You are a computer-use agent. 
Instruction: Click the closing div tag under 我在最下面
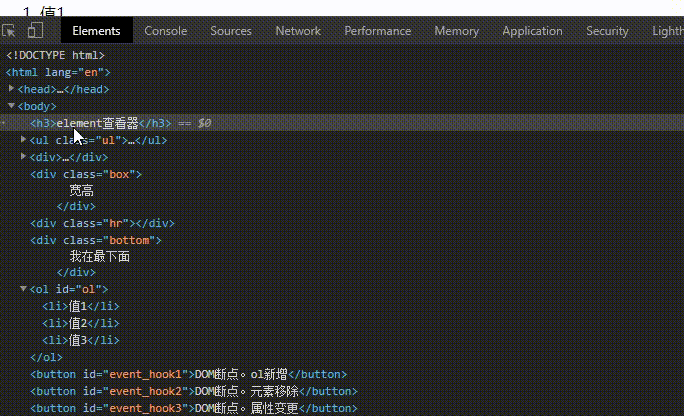76,273
